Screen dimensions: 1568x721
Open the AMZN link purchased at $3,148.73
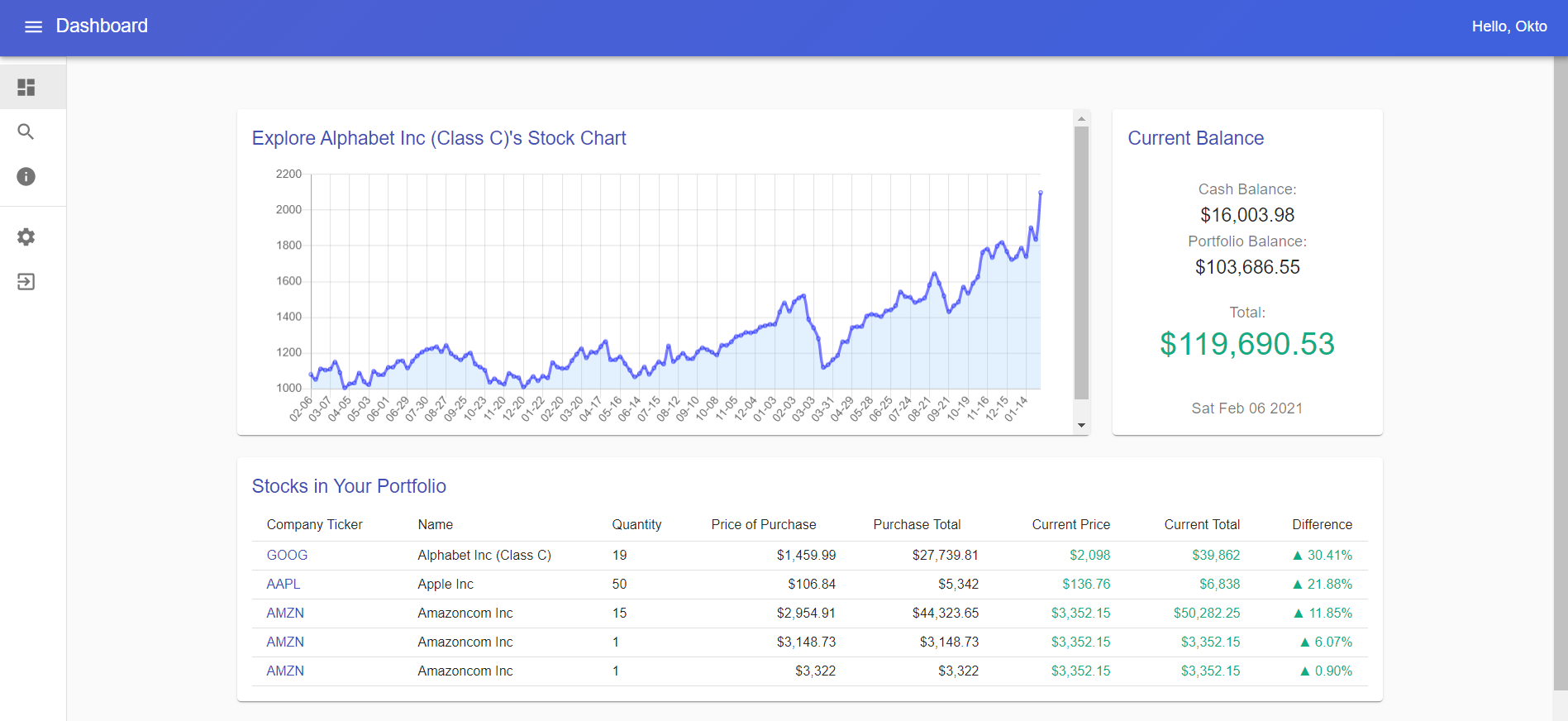[285, 642]
